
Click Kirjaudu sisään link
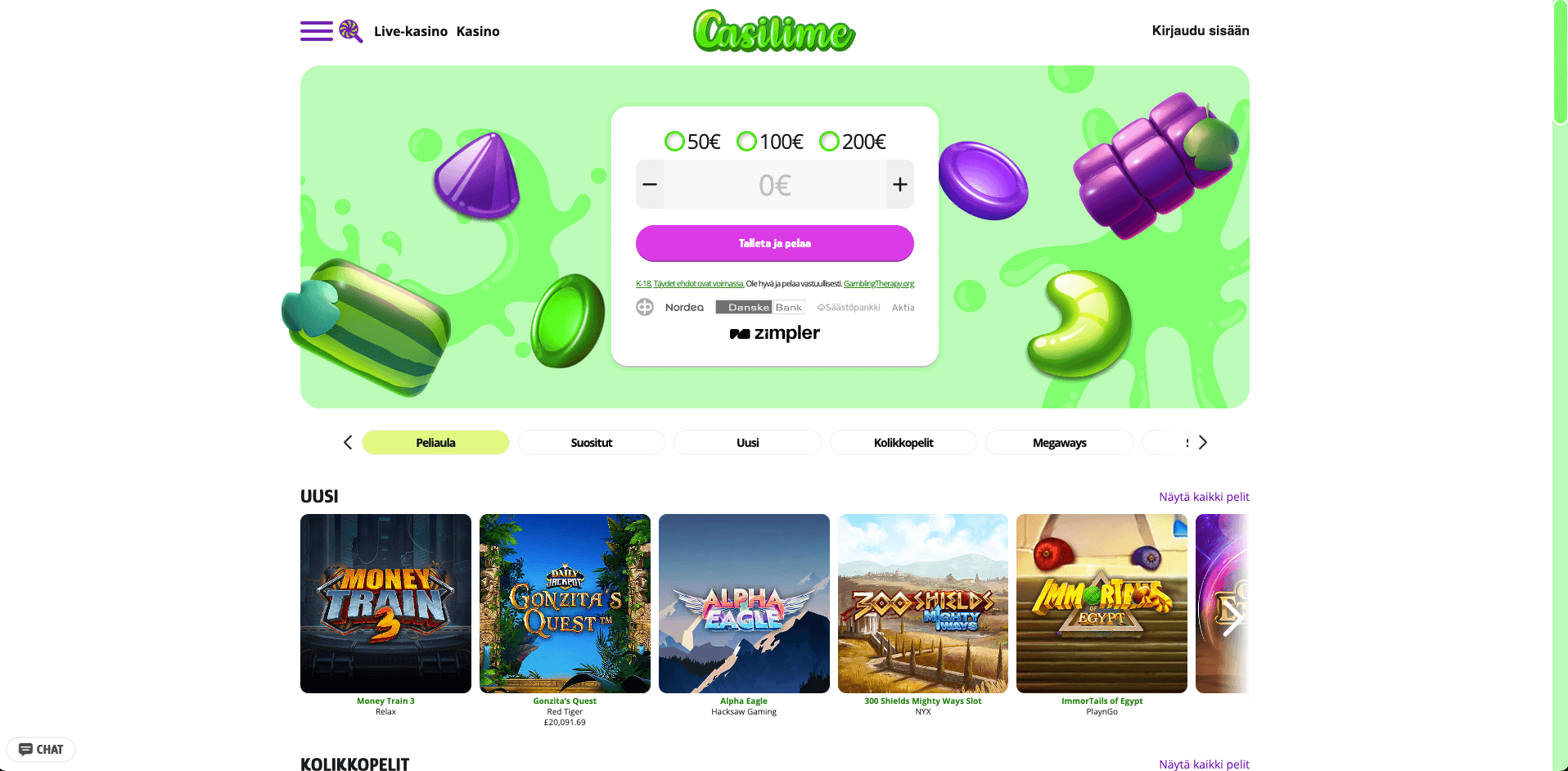pos(1201,30)
